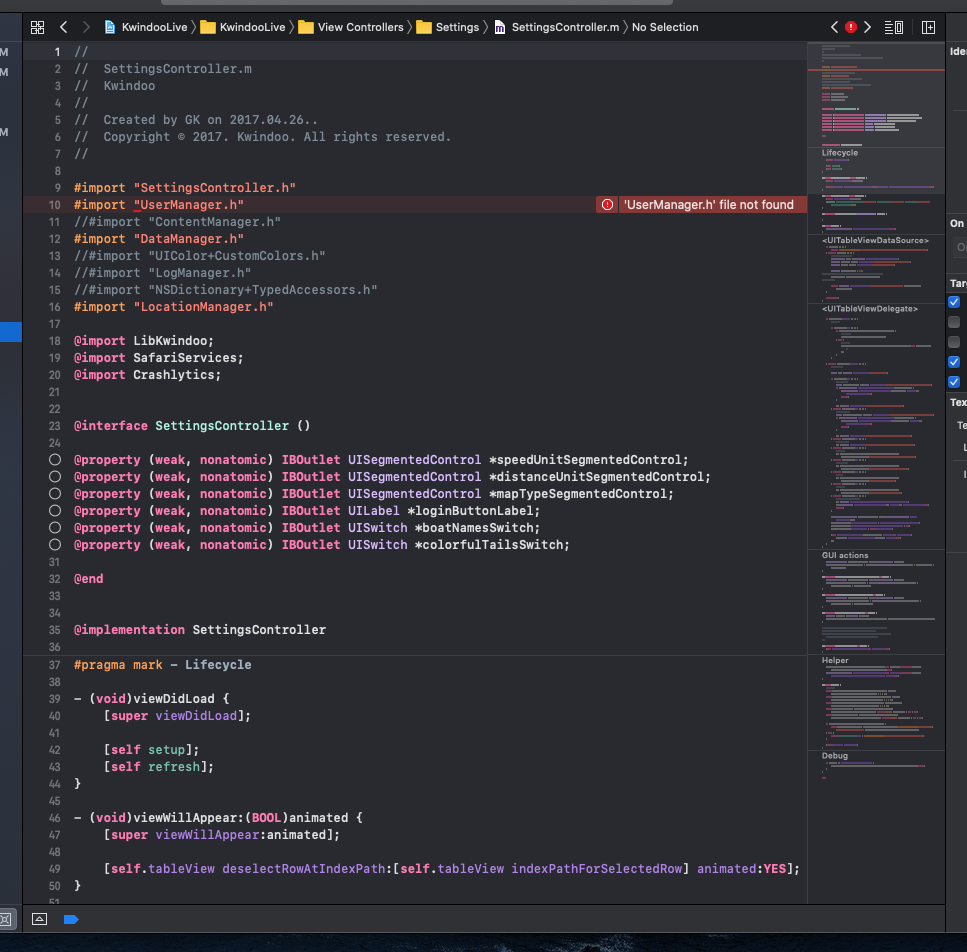Click @implementation SettingsController line
This screenshot has width=967, height=952.
coord(200,630)
